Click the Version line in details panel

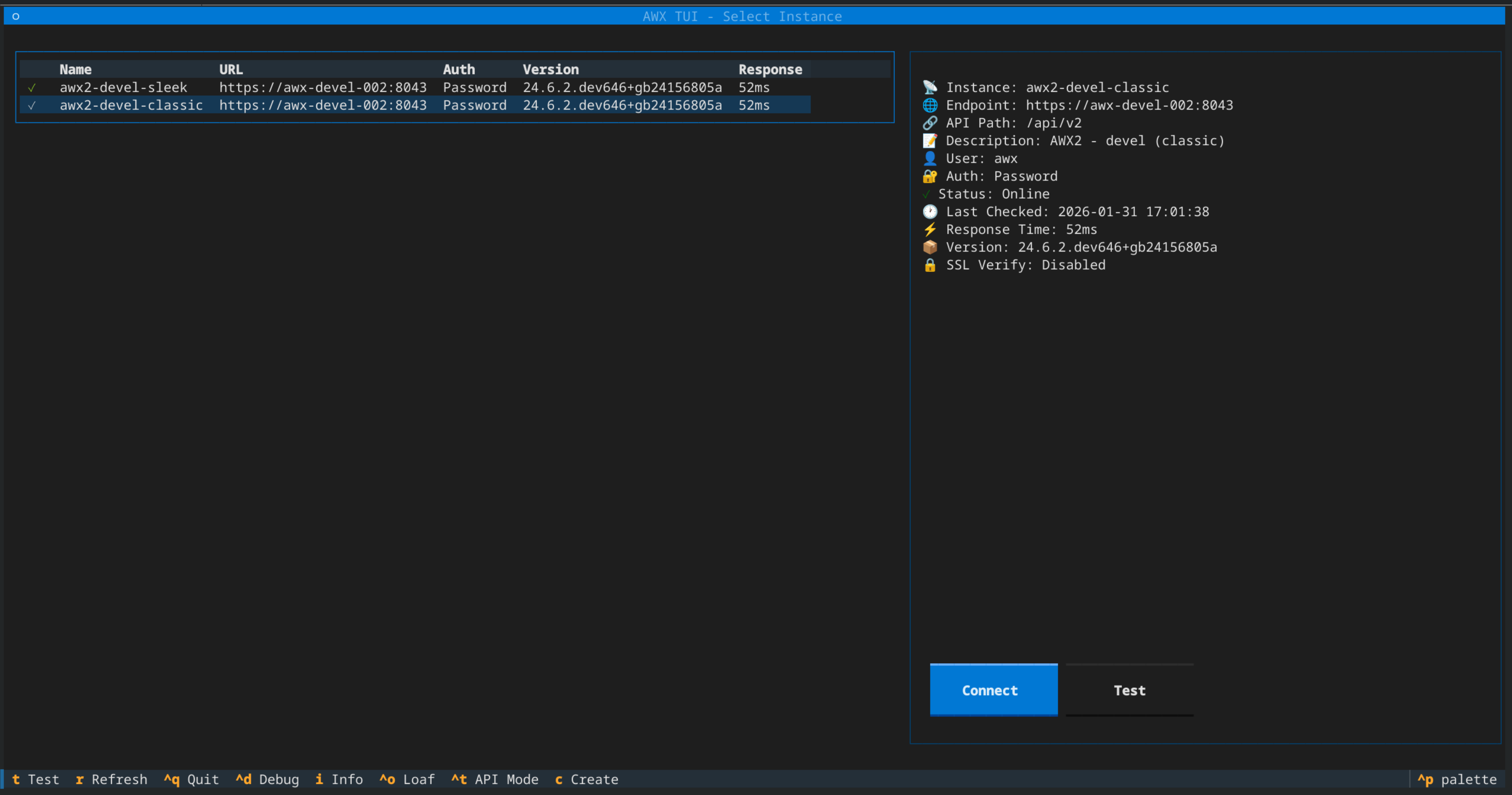[x=1081, y=247]
